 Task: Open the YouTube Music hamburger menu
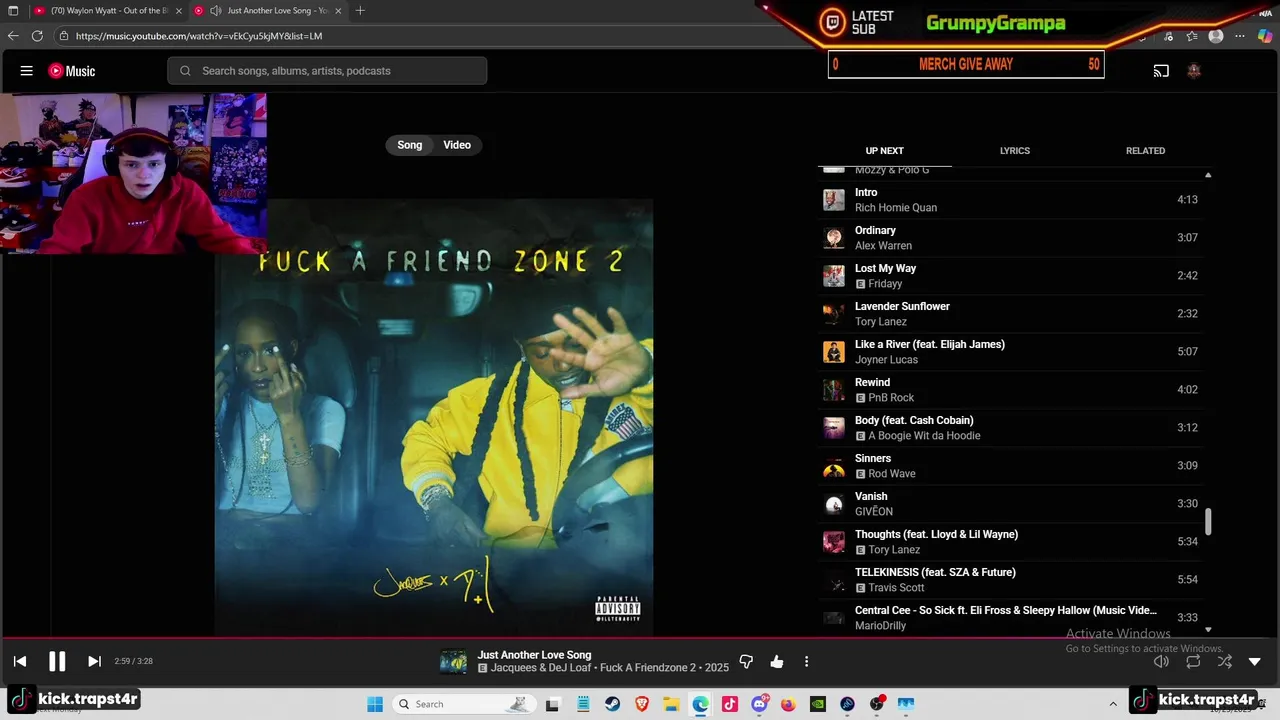click(27, 71)
